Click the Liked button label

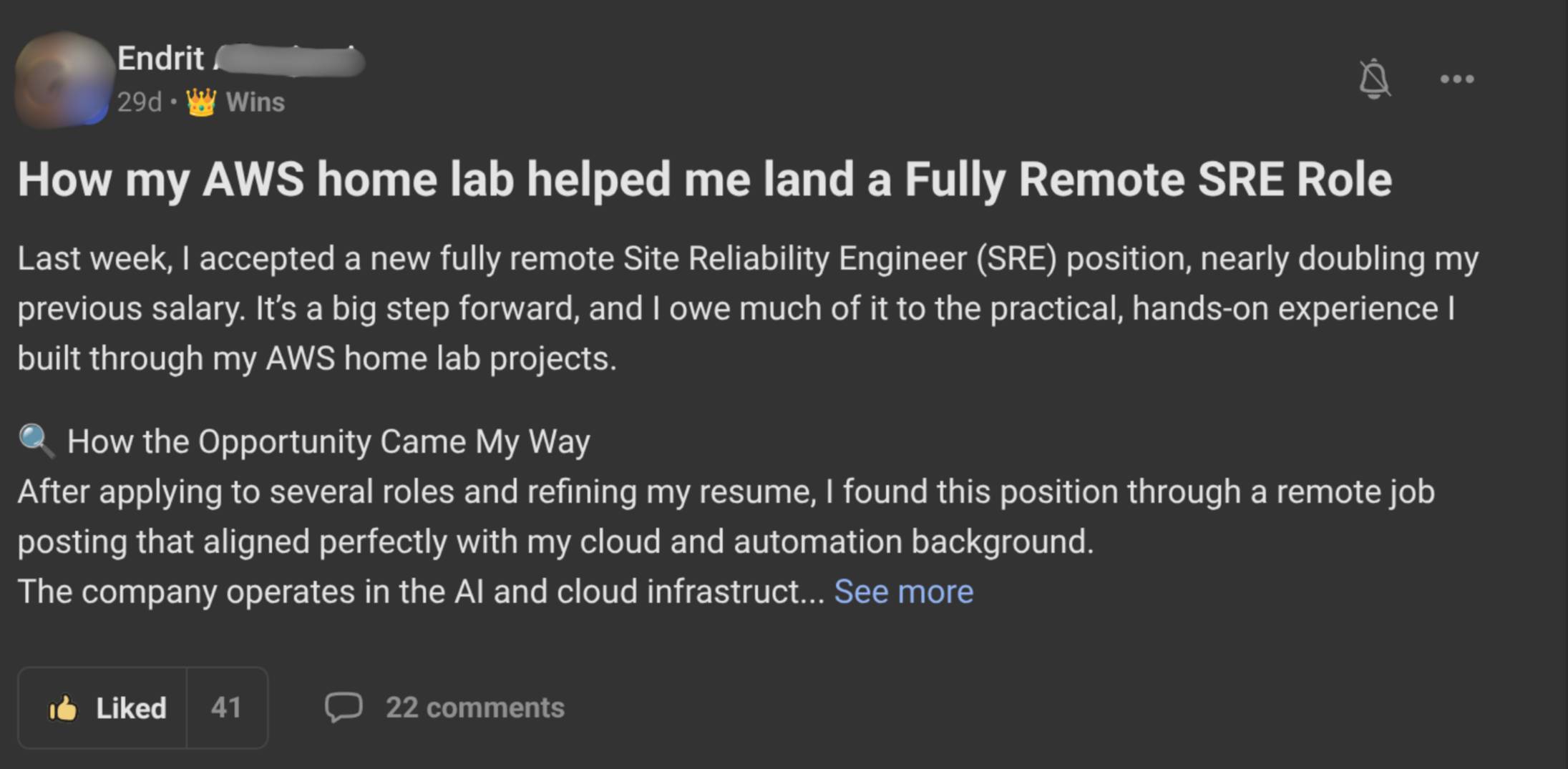point(131,708)
